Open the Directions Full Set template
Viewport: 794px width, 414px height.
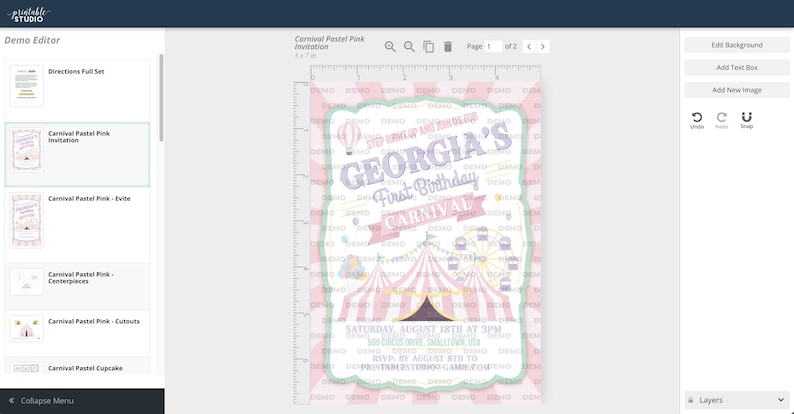77,91
